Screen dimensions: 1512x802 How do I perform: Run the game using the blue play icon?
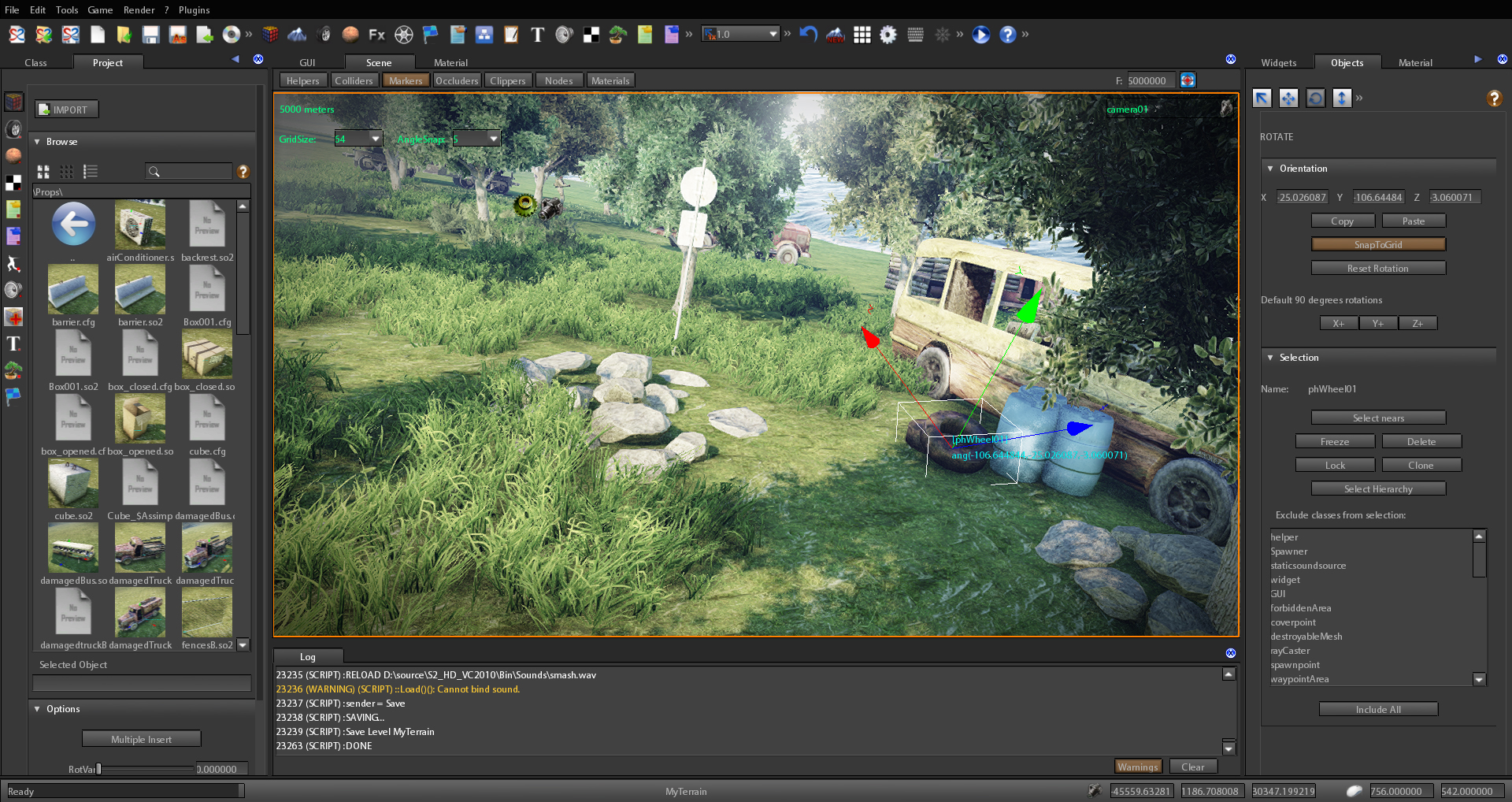(x=980, y=35)
